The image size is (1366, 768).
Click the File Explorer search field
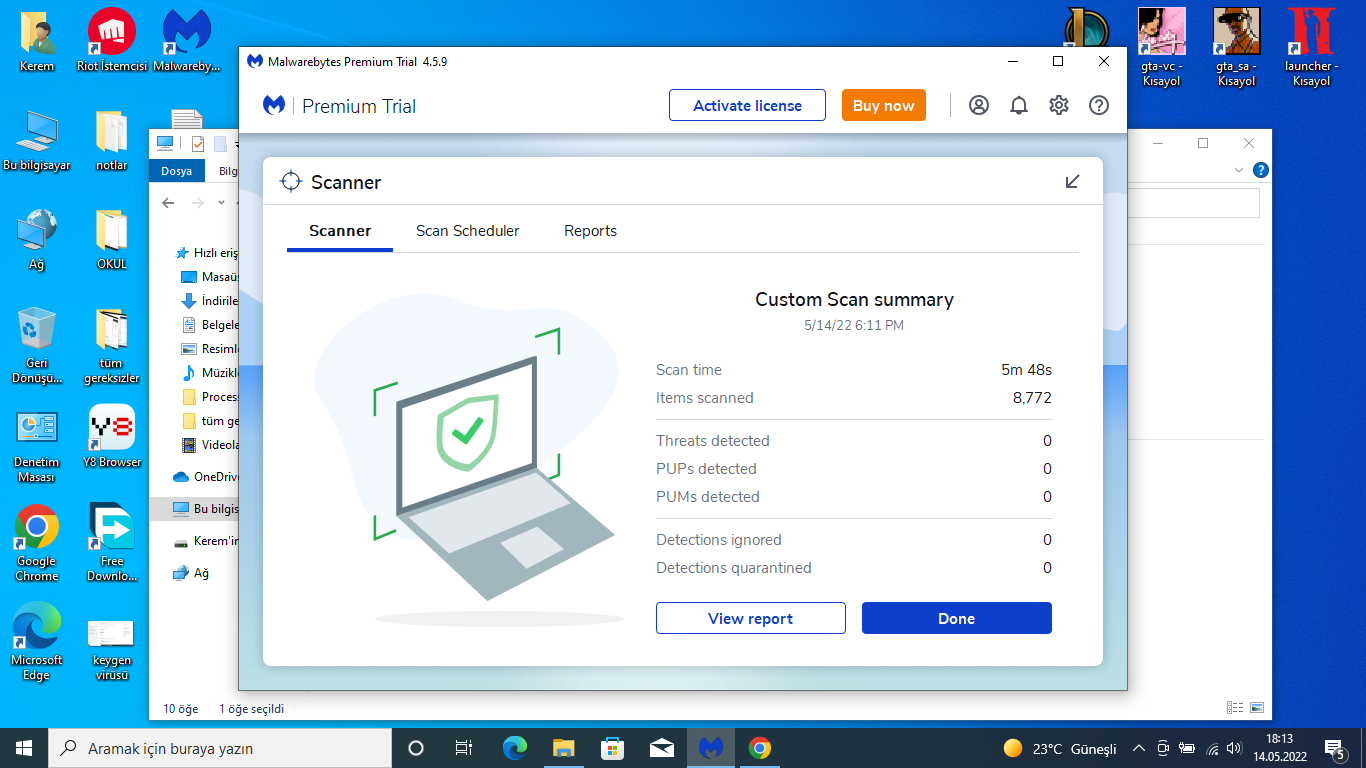tap(1193, 203)
